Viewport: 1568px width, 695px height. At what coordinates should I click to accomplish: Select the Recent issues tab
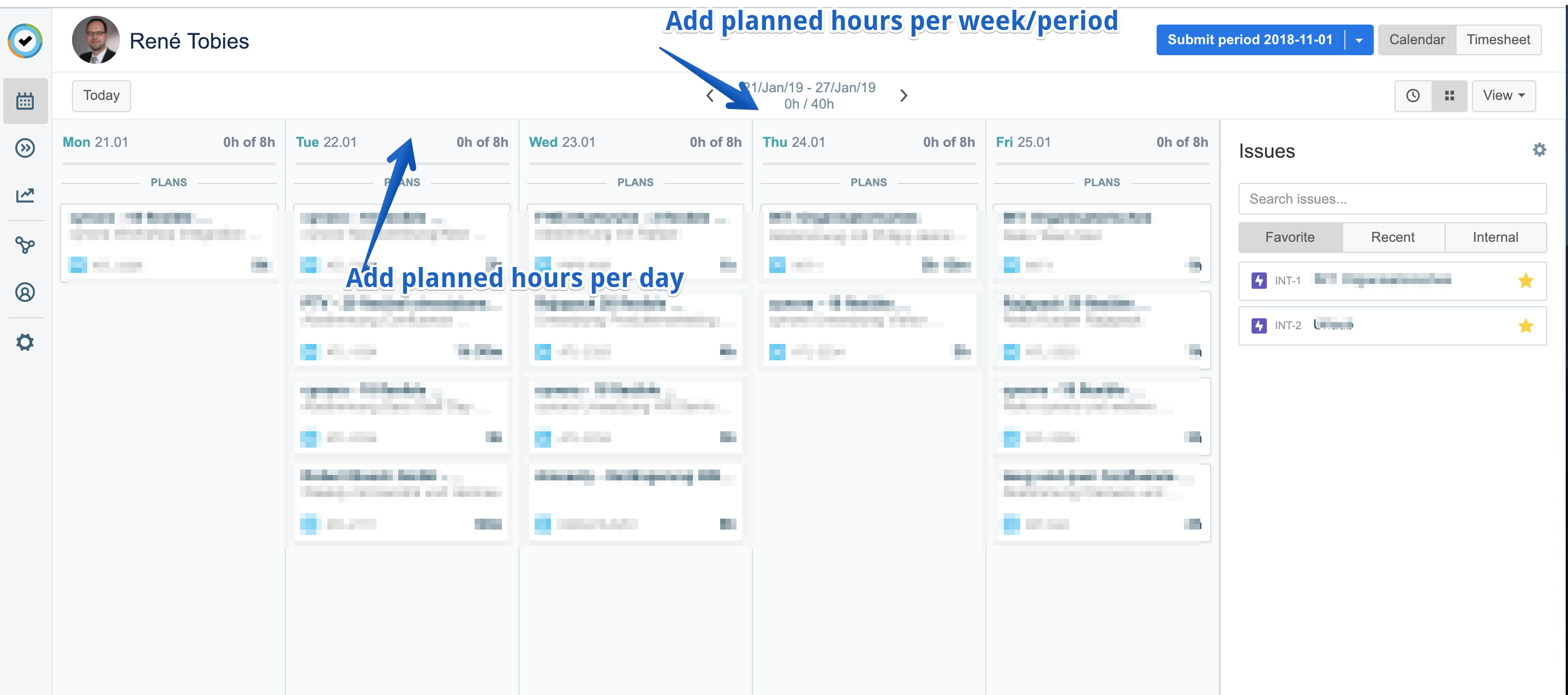[1392, 237]
